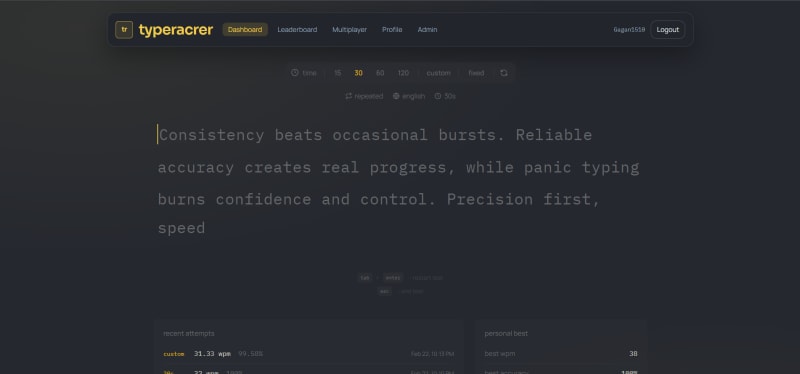This screenshot has height=374, width=800.
Task: Click the Gagan1510 username
Action: pyautogui.click(x=629, y=30)
